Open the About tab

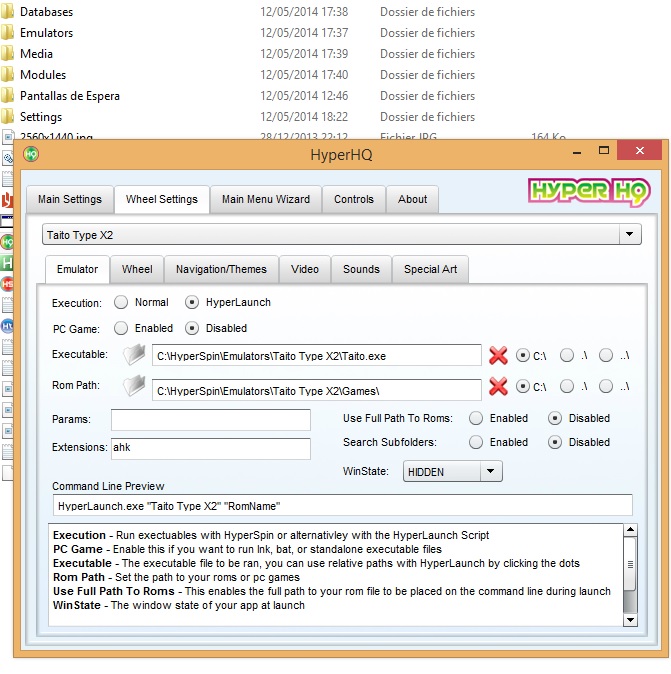(412, 199)
